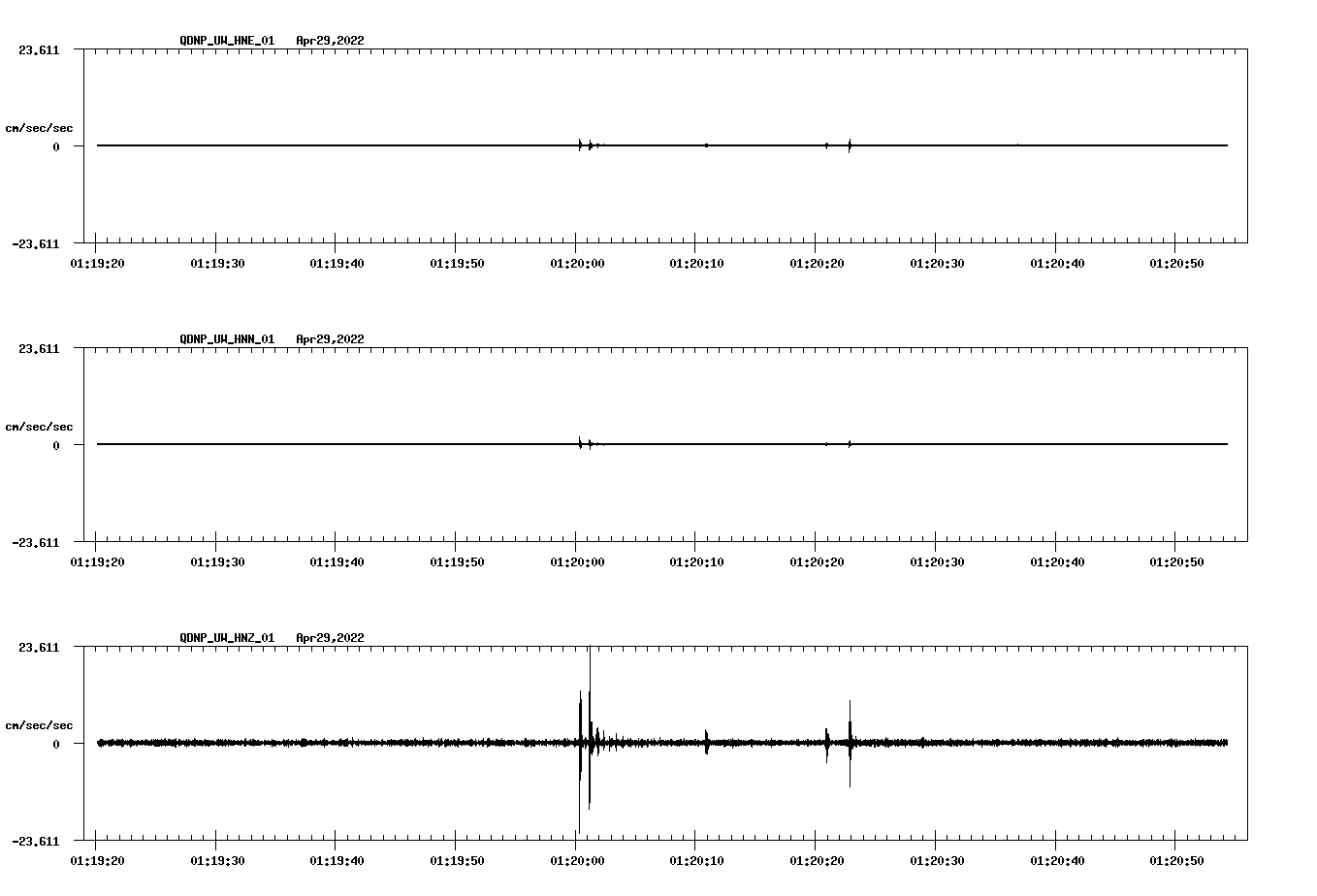Click the 01:20:10 time label under HNN plot
Screen dimensions: 1317x896
(696, 561)
